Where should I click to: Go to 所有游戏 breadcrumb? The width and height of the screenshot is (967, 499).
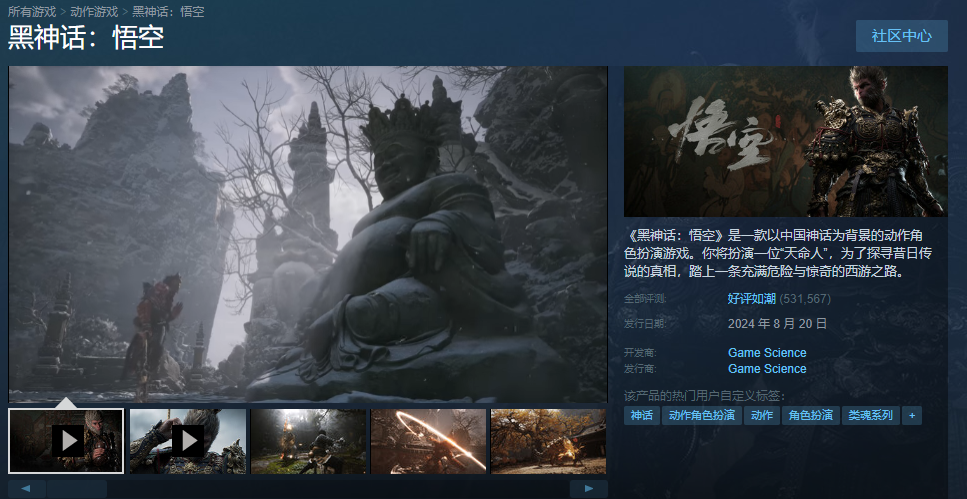coord(32,11)
